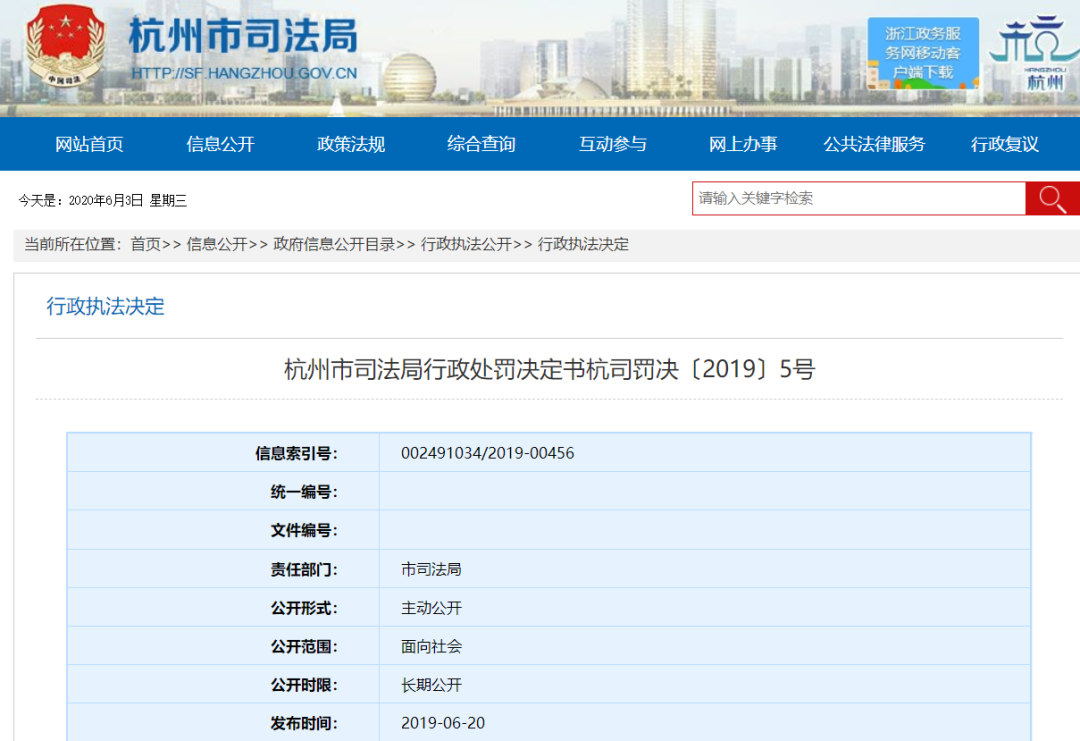Click the 行政执法决定 breadcrumb link

[x=583, y=244]
